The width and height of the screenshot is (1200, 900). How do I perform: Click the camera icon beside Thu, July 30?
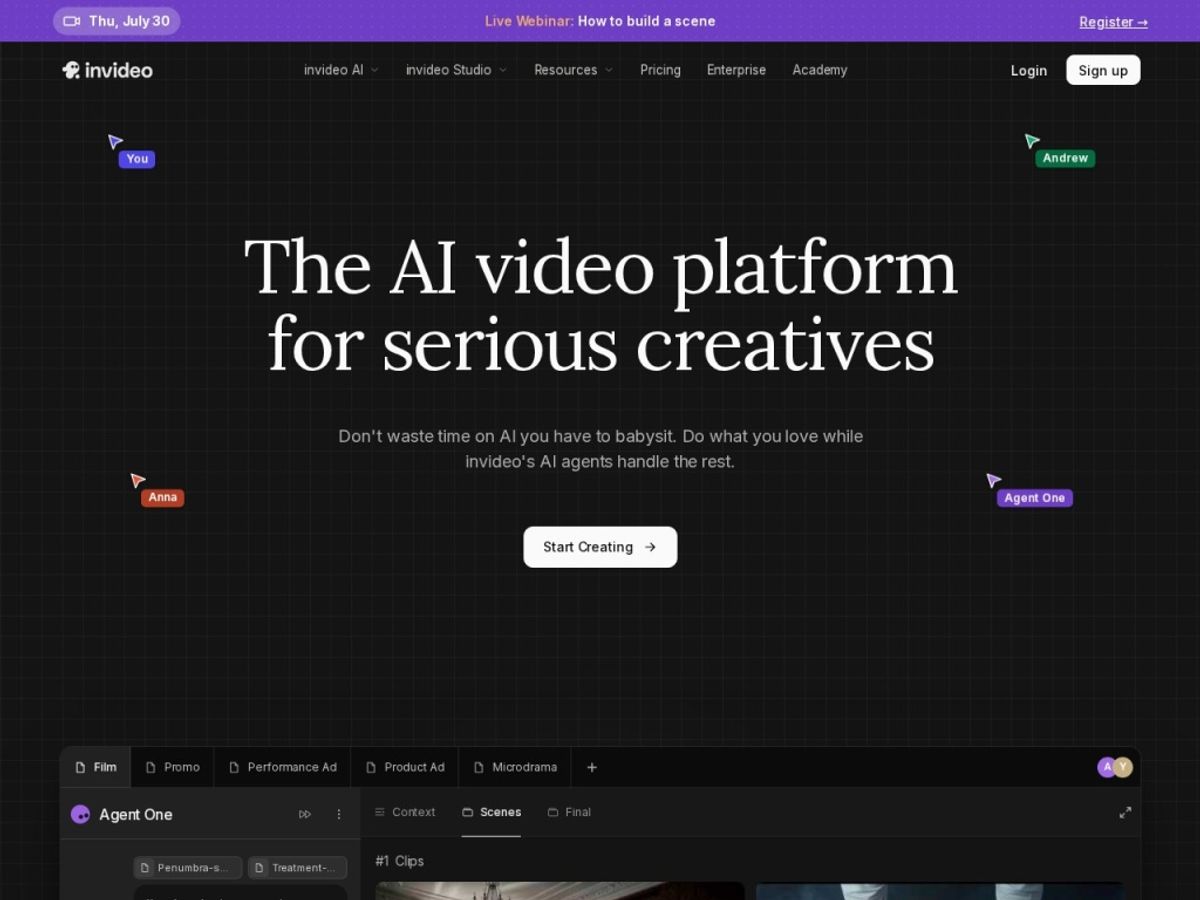71,21
